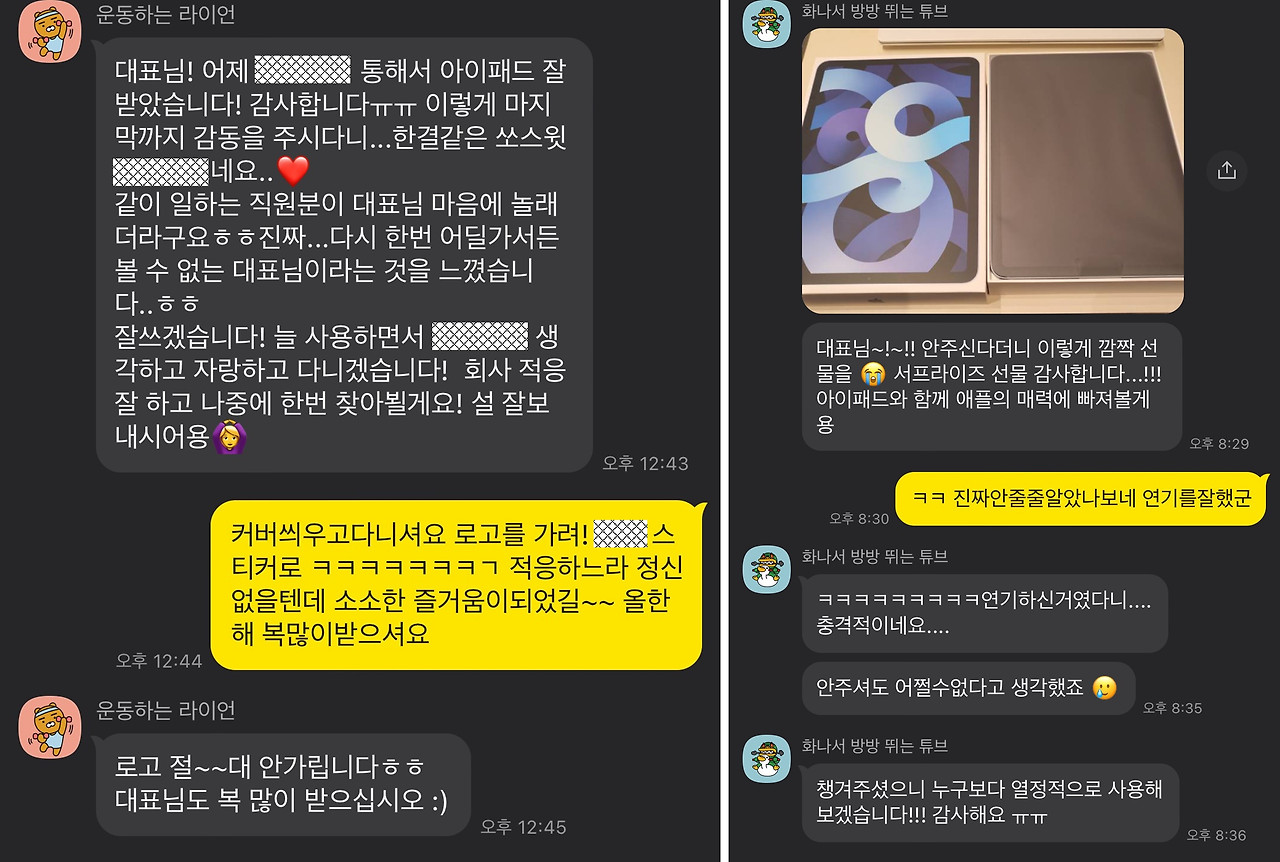Select the message 챙겨주셨으니 누구보다 열정적으로
The width and height of the screenshot is (1280, 862).
(990, 803)
